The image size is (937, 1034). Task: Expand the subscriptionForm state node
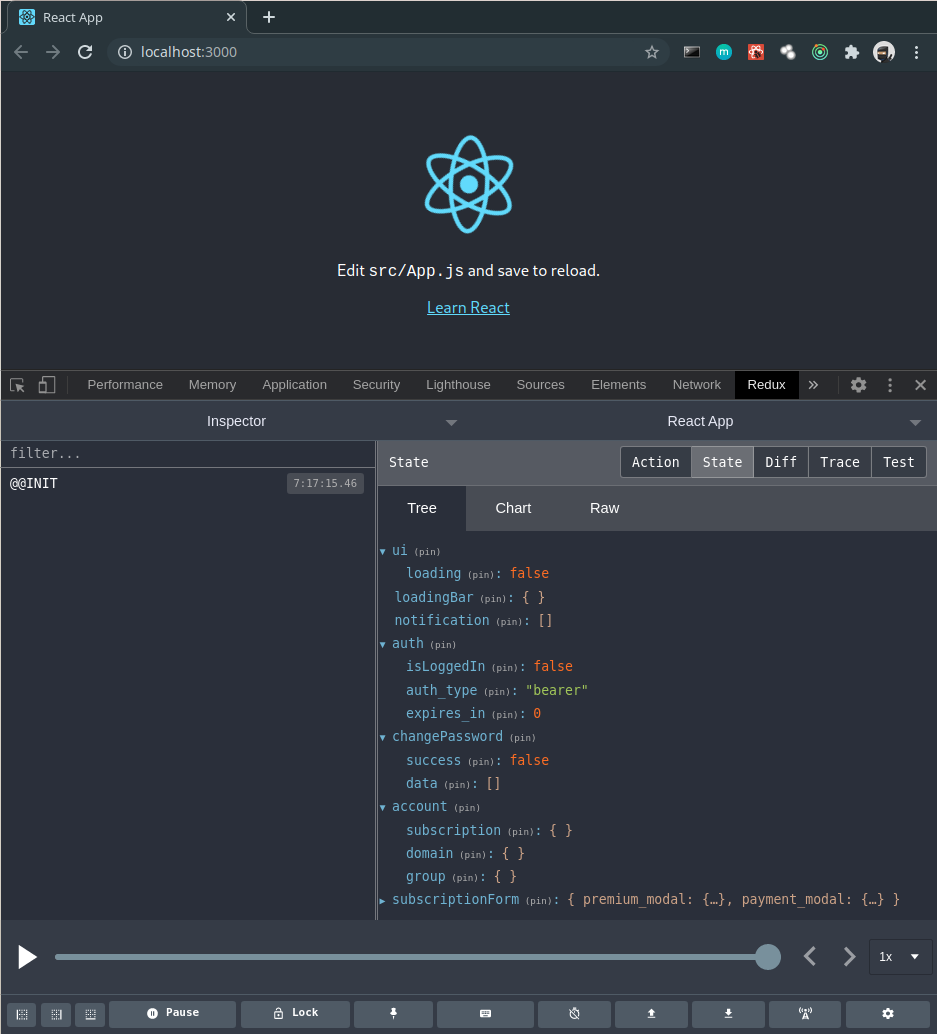tap(382, 900)
